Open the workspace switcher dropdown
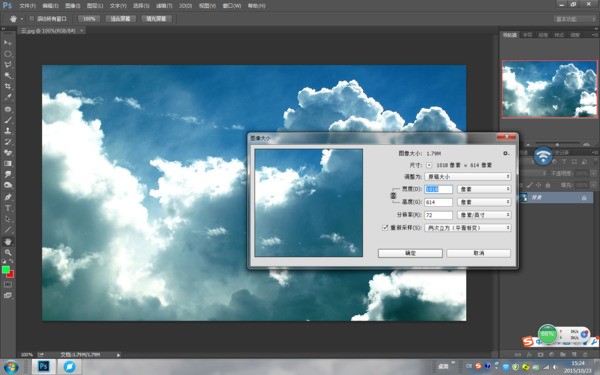Image resolution: width=600 pixels, height=375 pixels. click(574, 19)
